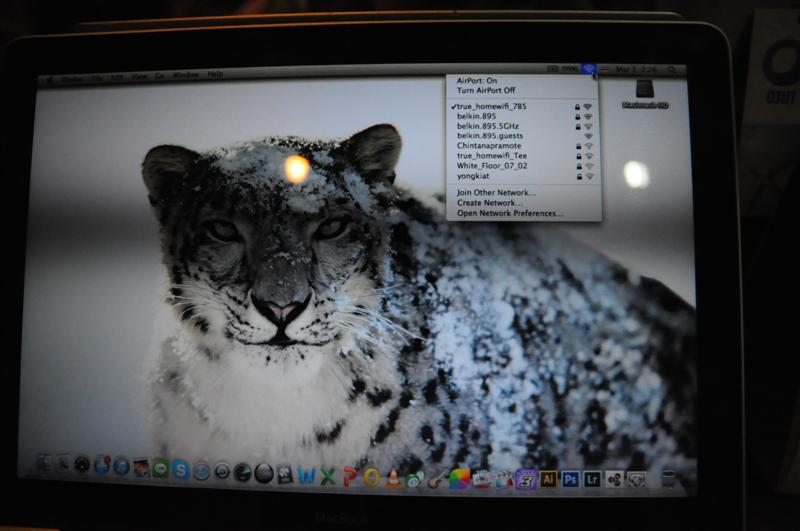Open the purple number 3 app icon
Viewport: 800px width, 531px height.
tap(526, 479)
